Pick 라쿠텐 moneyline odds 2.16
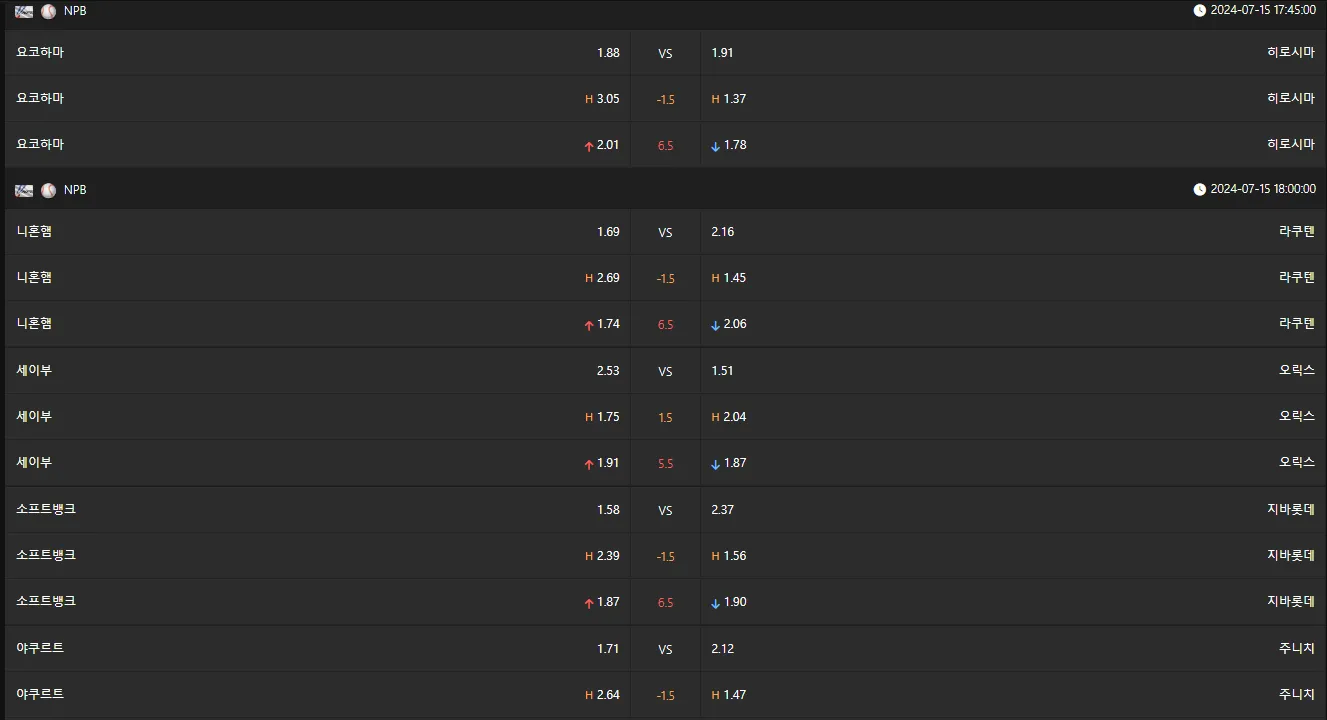Screen dimensions: 1327x720 coord(722,232)
